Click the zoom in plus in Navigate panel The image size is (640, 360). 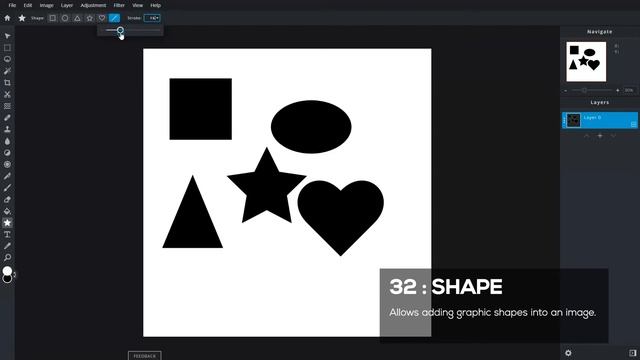pos(618,90)
